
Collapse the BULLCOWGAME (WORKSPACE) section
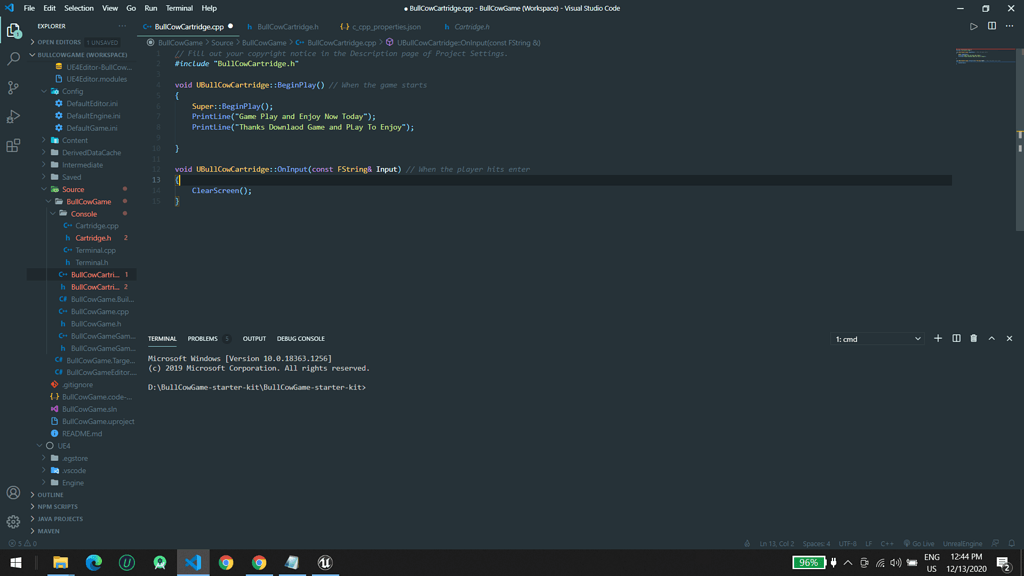point(82,55)
